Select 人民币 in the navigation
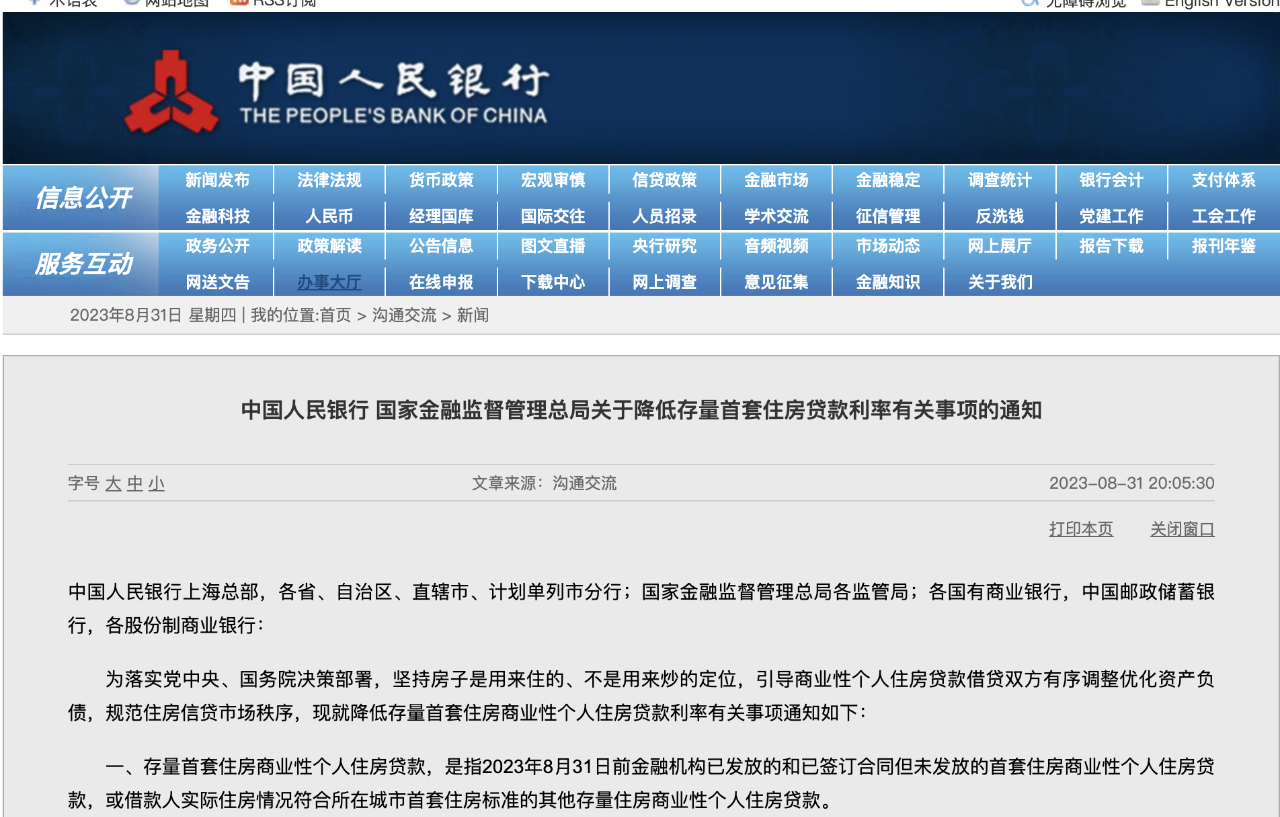 coord(329,216)
